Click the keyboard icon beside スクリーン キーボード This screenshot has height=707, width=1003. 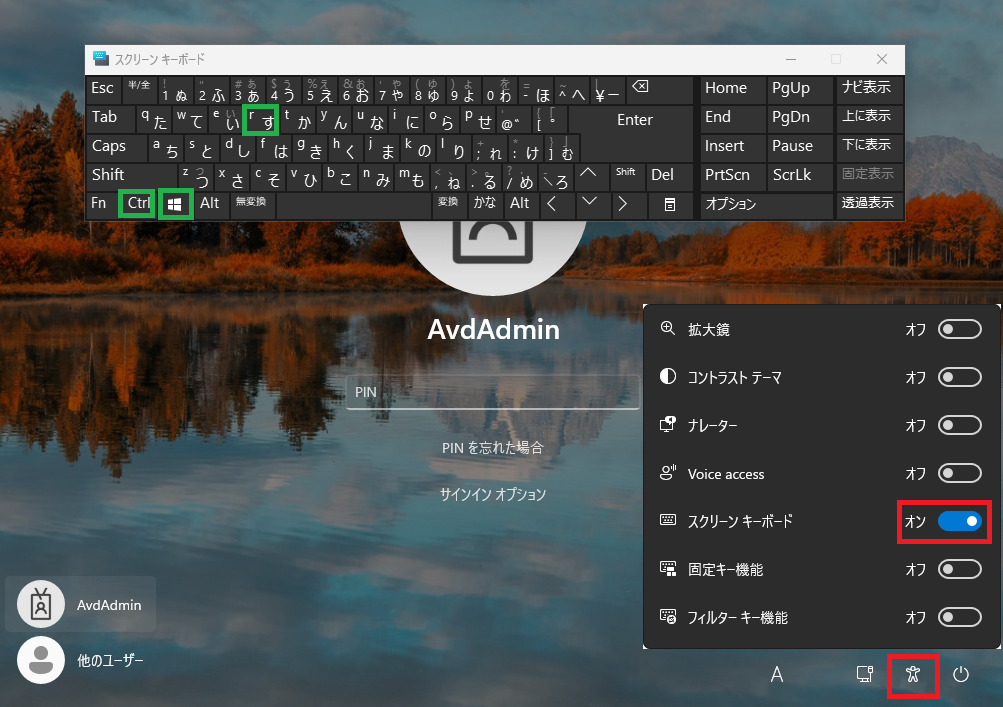[x=667, y=520]
